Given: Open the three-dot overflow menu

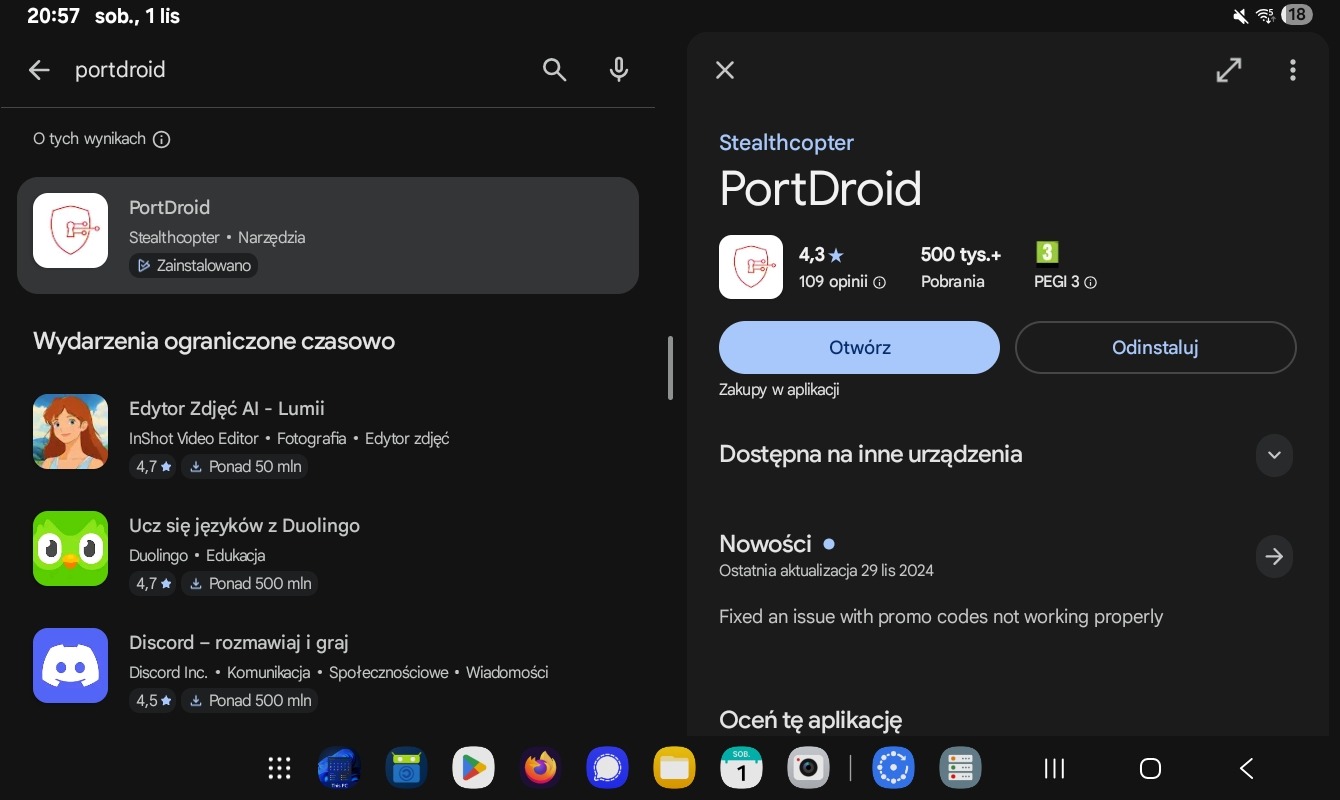Looking at the screenshot, I should click(x=1292, y=70).
